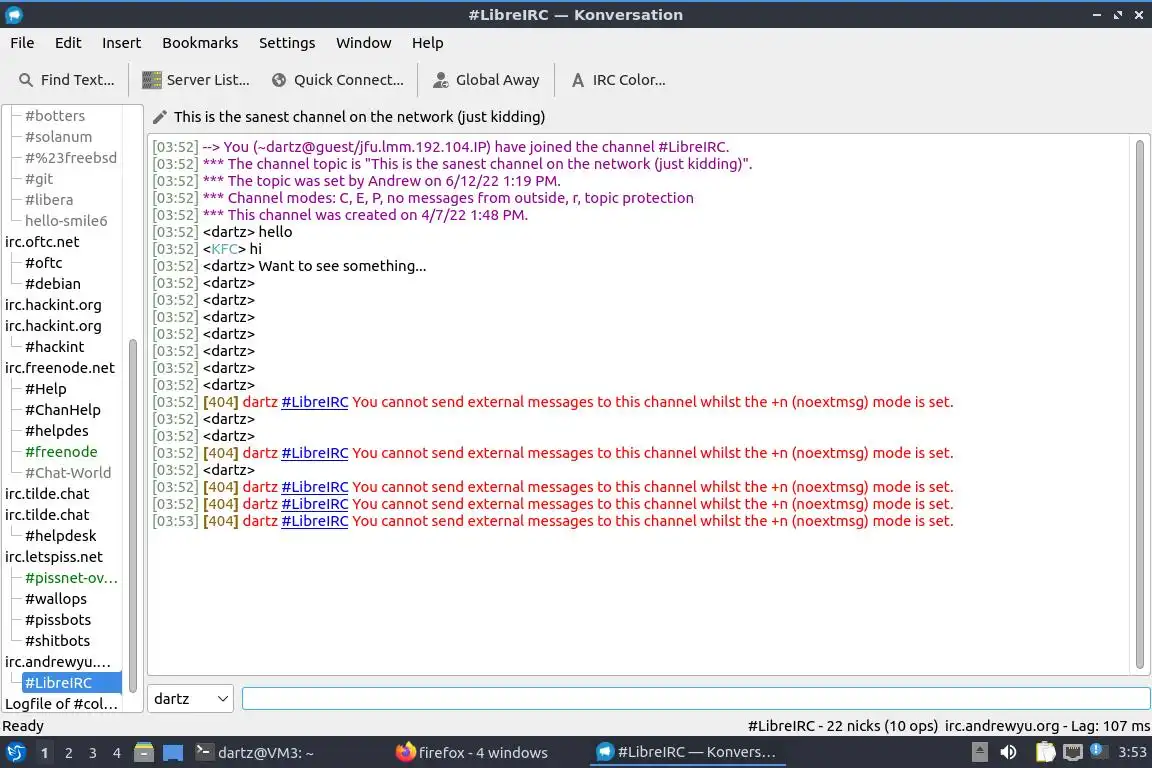The height and width of the screenshot is (768, 1152).
Task: Switch to virtual desktop 4
Action: tap(116, 753)
